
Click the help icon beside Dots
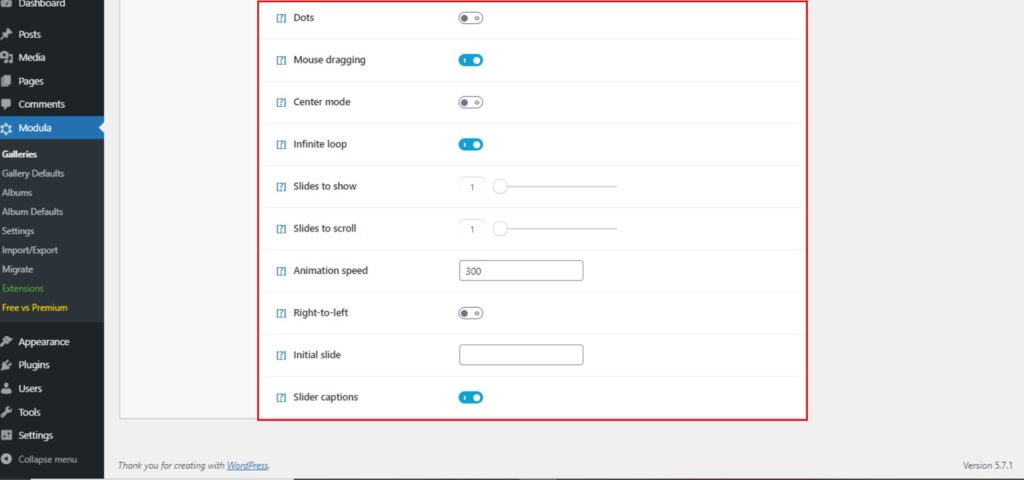(x=281, y=18)
